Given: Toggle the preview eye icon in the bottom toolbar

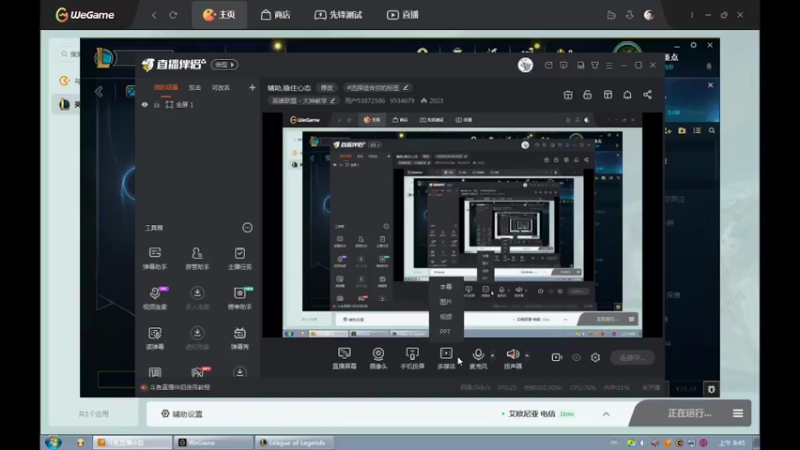Looking at the screenshot, I should (x=576, y=358).
